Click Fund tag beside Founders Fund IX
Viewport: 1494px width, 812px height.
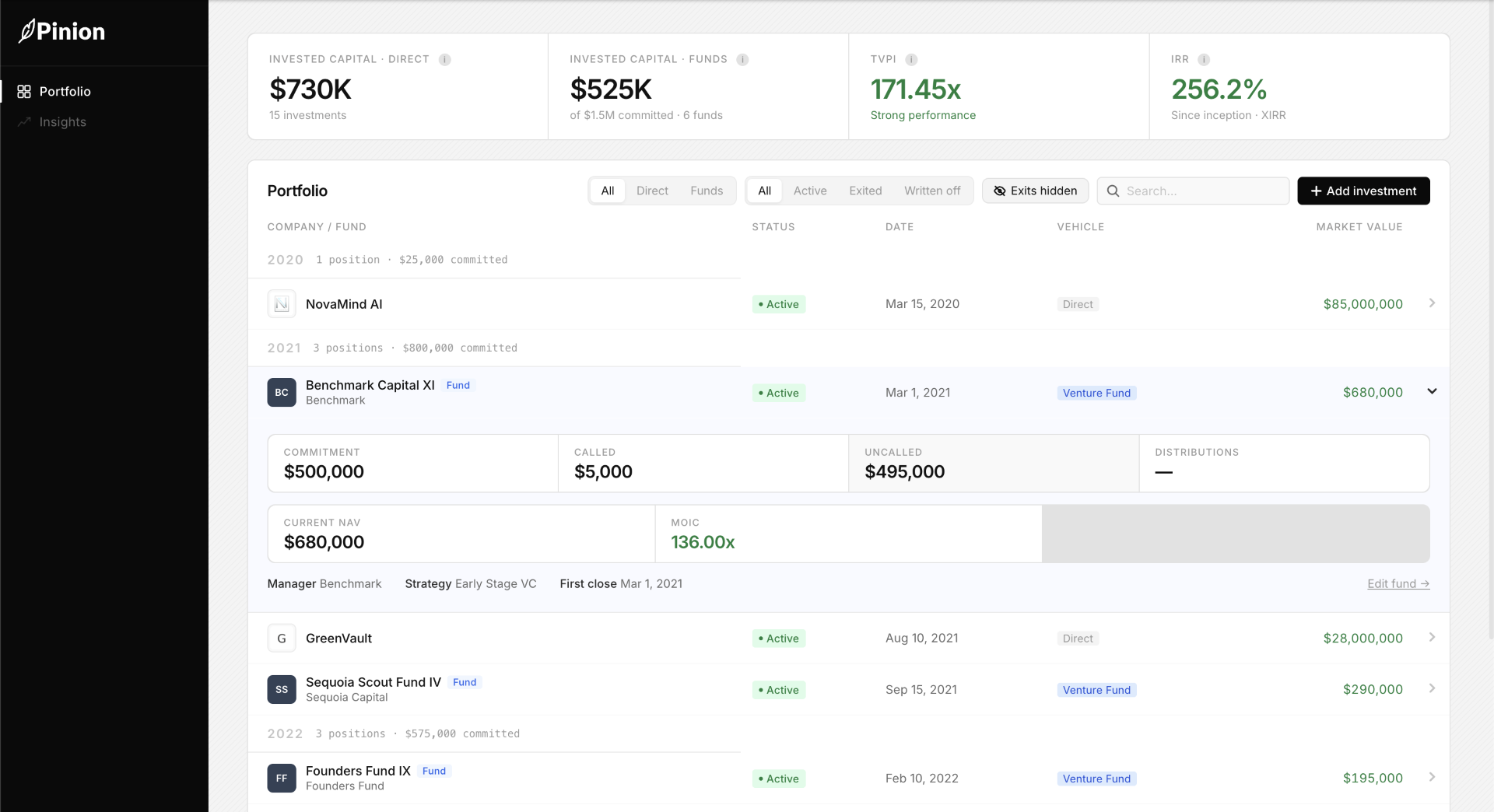pyautogui.click(x=434, y=772)
